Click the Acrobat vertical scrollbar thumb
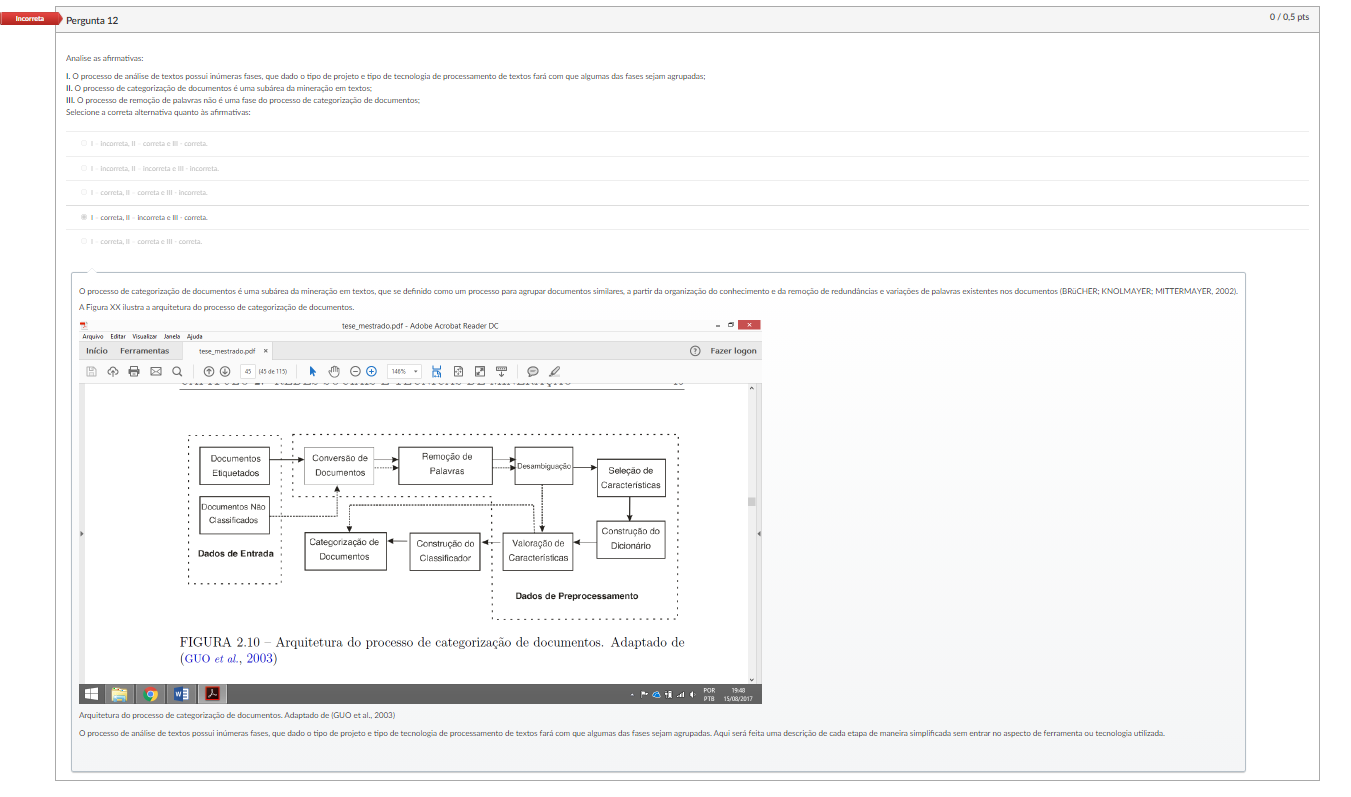1351x797 pixels. (752, 502)
